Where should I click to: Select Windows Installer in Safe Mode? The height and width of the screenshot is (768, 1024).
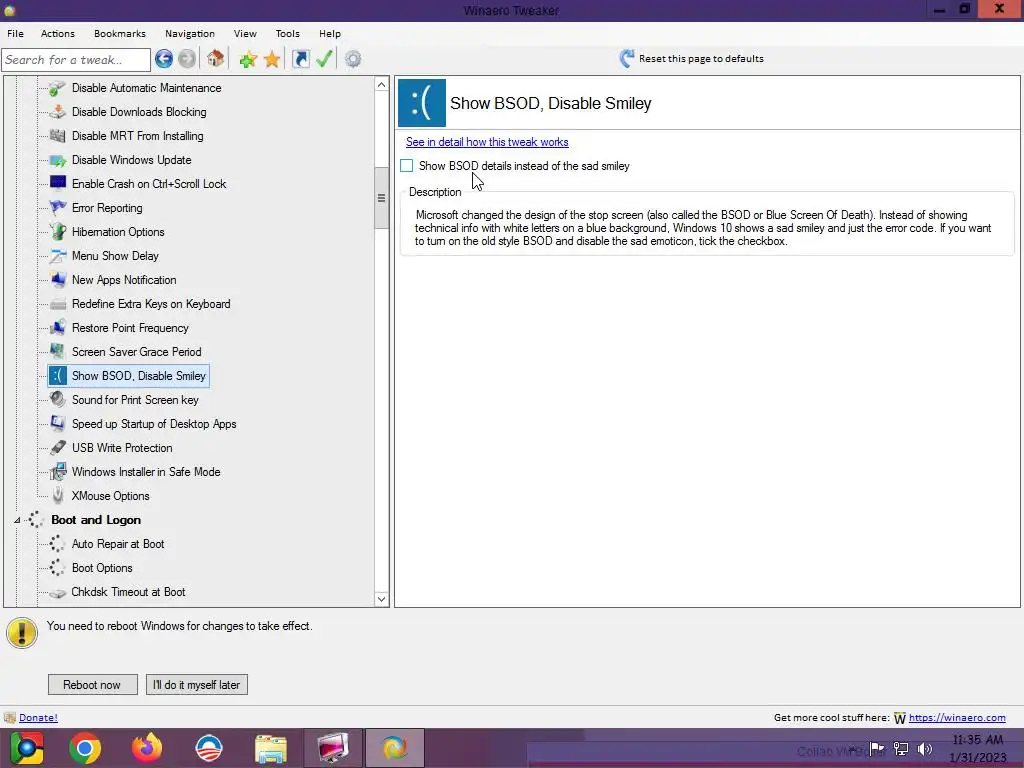(146, 472)
